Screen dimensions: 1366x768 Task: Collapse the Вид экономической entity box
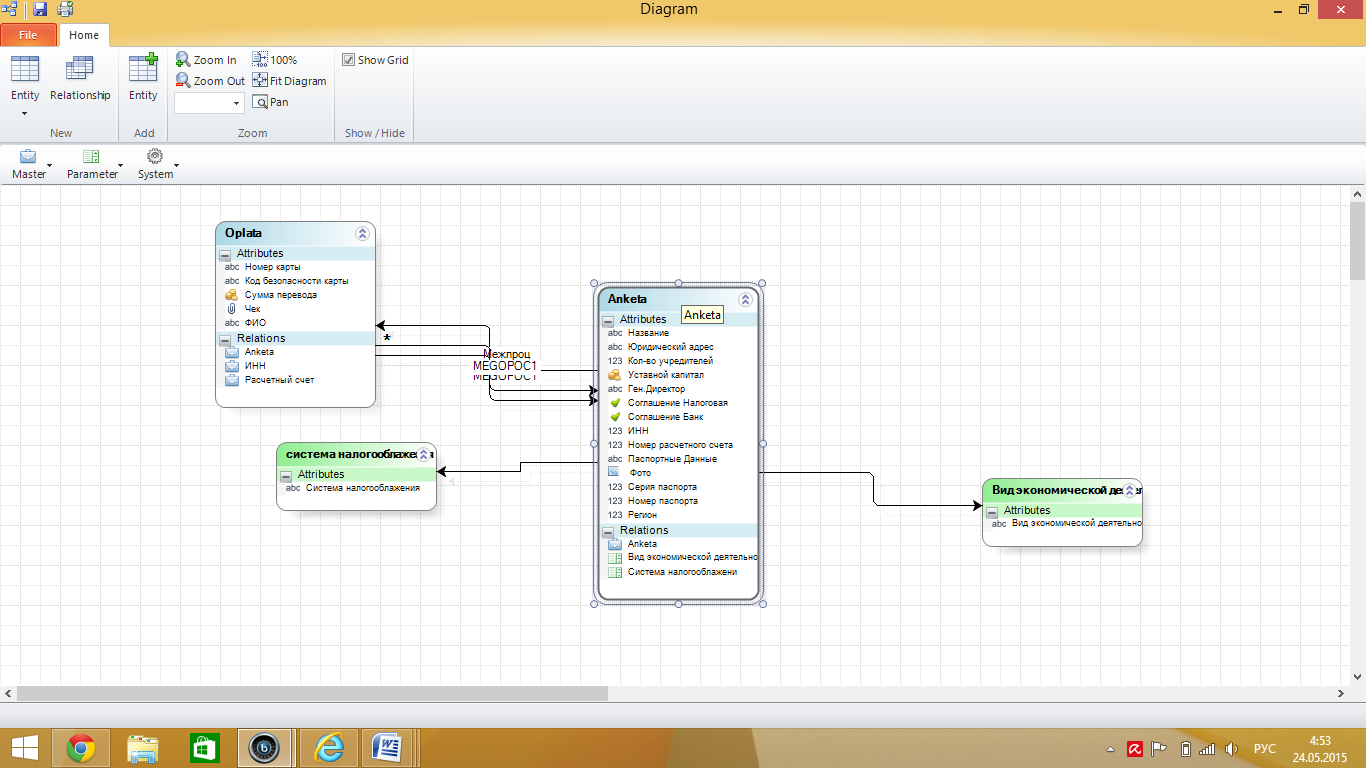pos(1129,490)
